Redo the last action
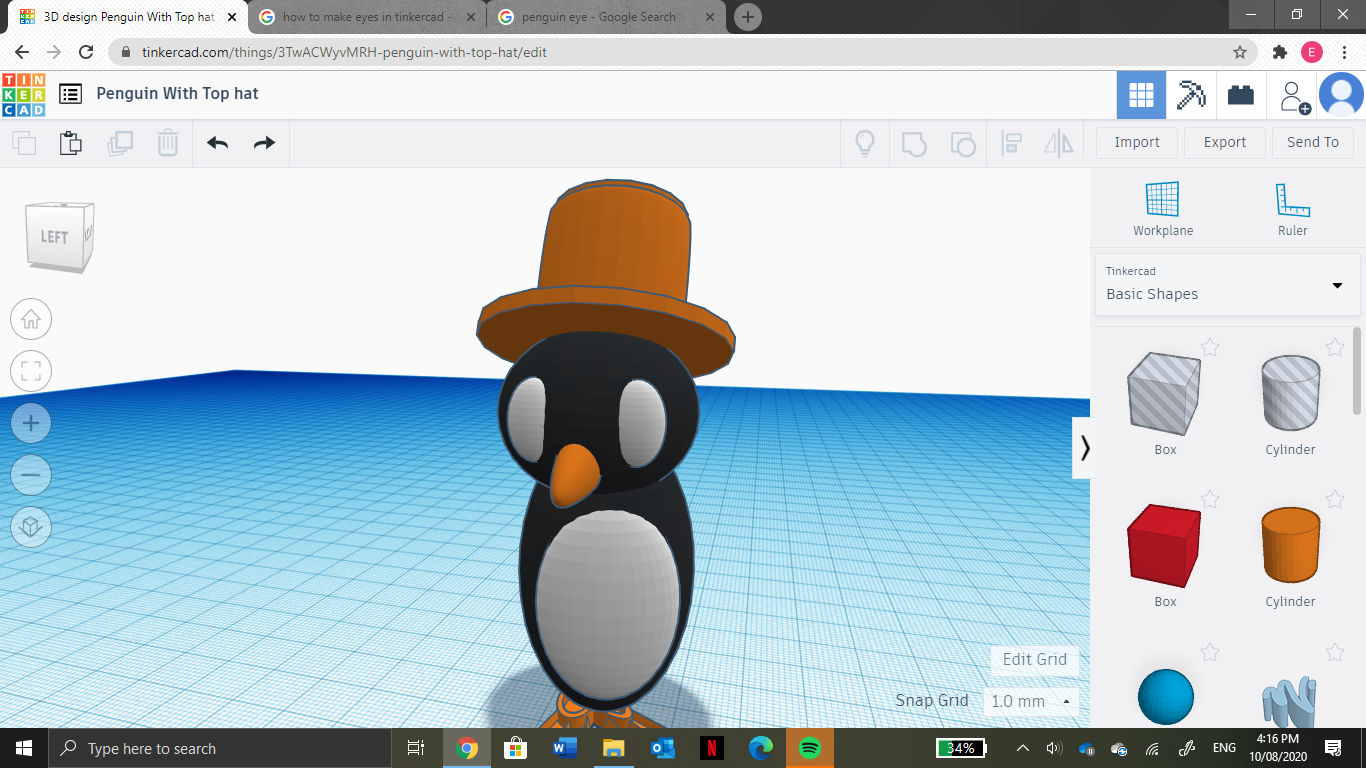Image resolution: width=1366 pixels, height=768 pixels. tap(264, 143)
